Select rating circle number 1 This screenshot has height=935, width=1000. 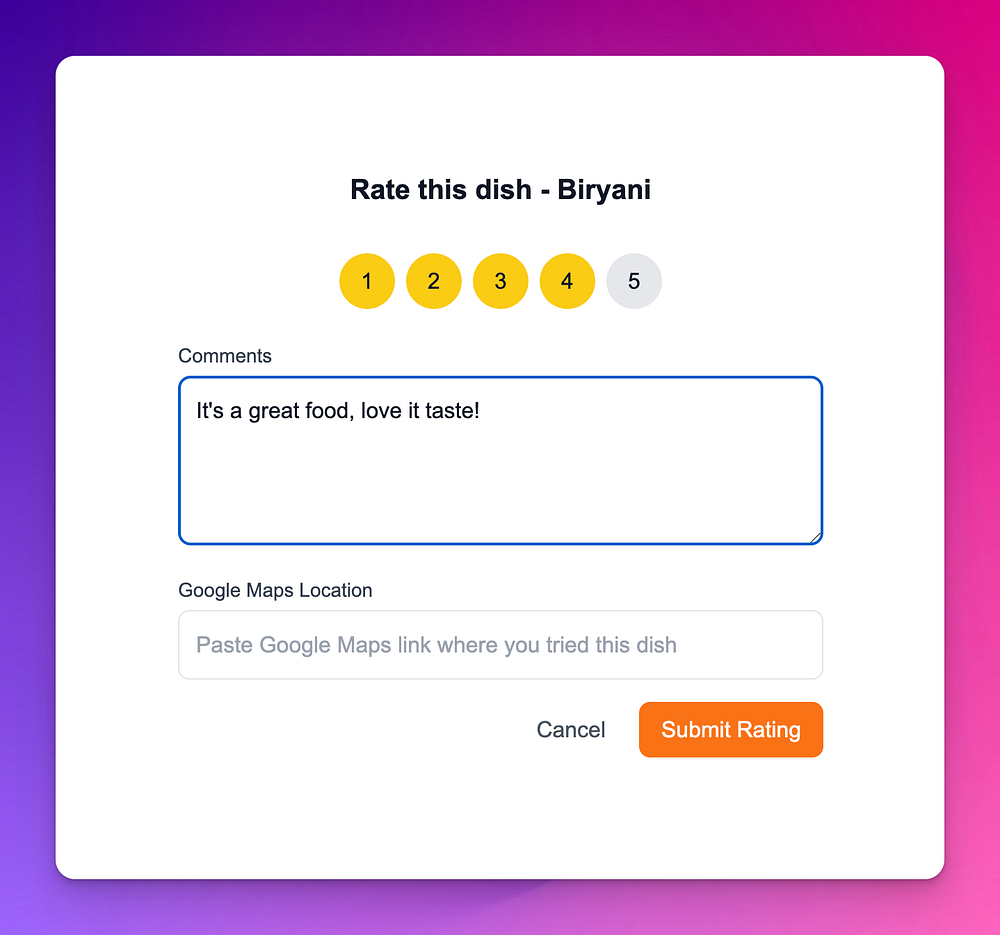pos(367,281)
